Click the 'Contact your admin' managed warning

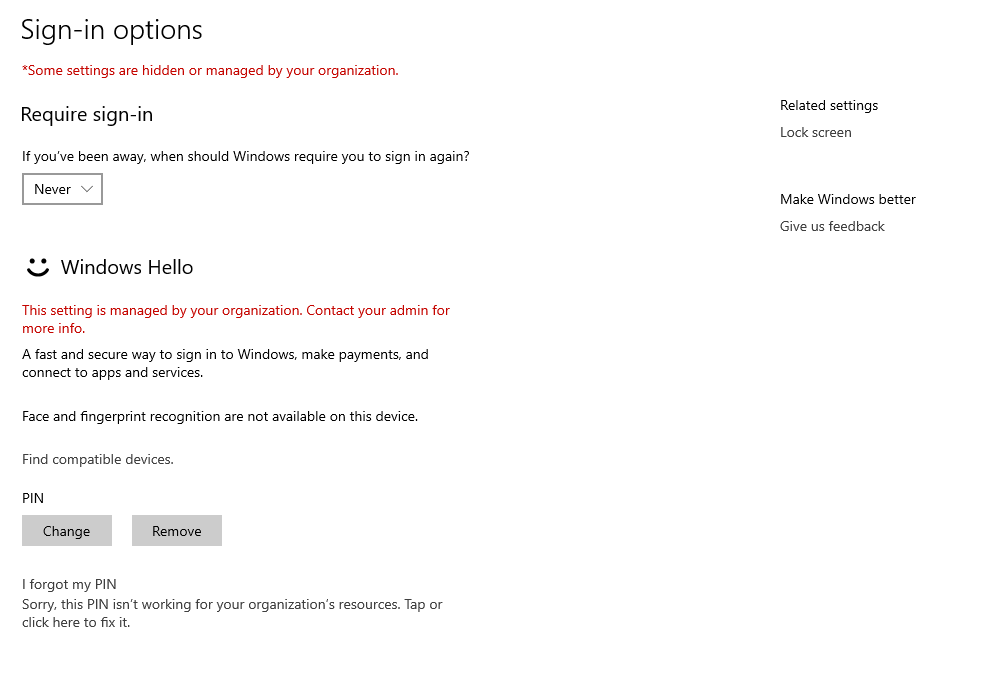236,319
